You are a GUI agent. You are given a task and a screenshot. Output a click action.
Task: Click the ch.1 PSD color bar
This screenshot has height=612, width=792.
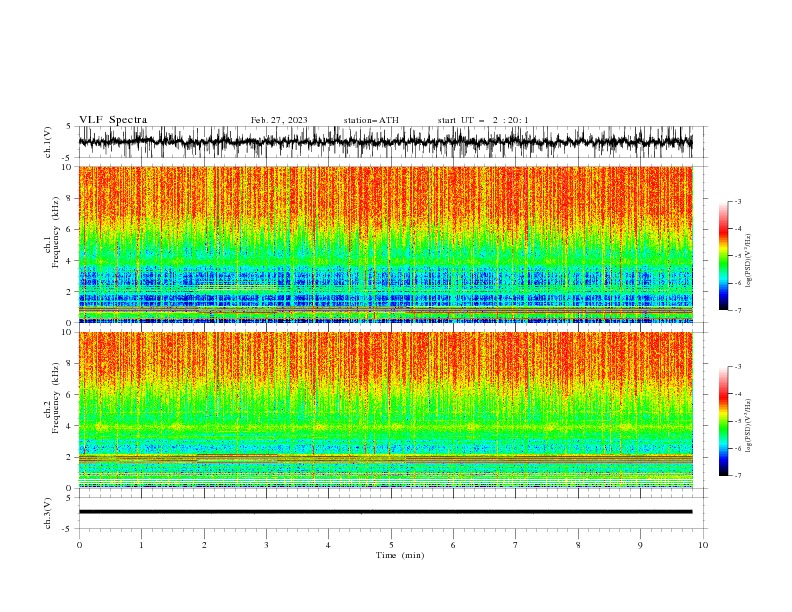pos(723,256)
